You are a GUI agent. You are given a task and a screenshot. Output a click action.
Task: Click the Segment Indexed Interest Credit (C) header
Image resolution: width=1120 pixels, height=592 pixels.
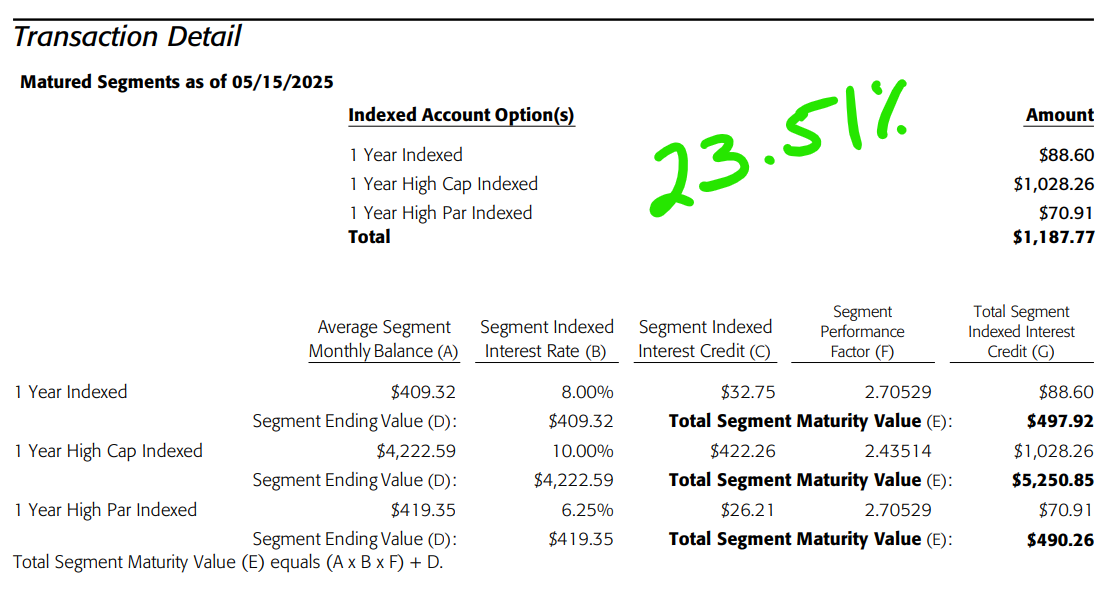[705, 339]
